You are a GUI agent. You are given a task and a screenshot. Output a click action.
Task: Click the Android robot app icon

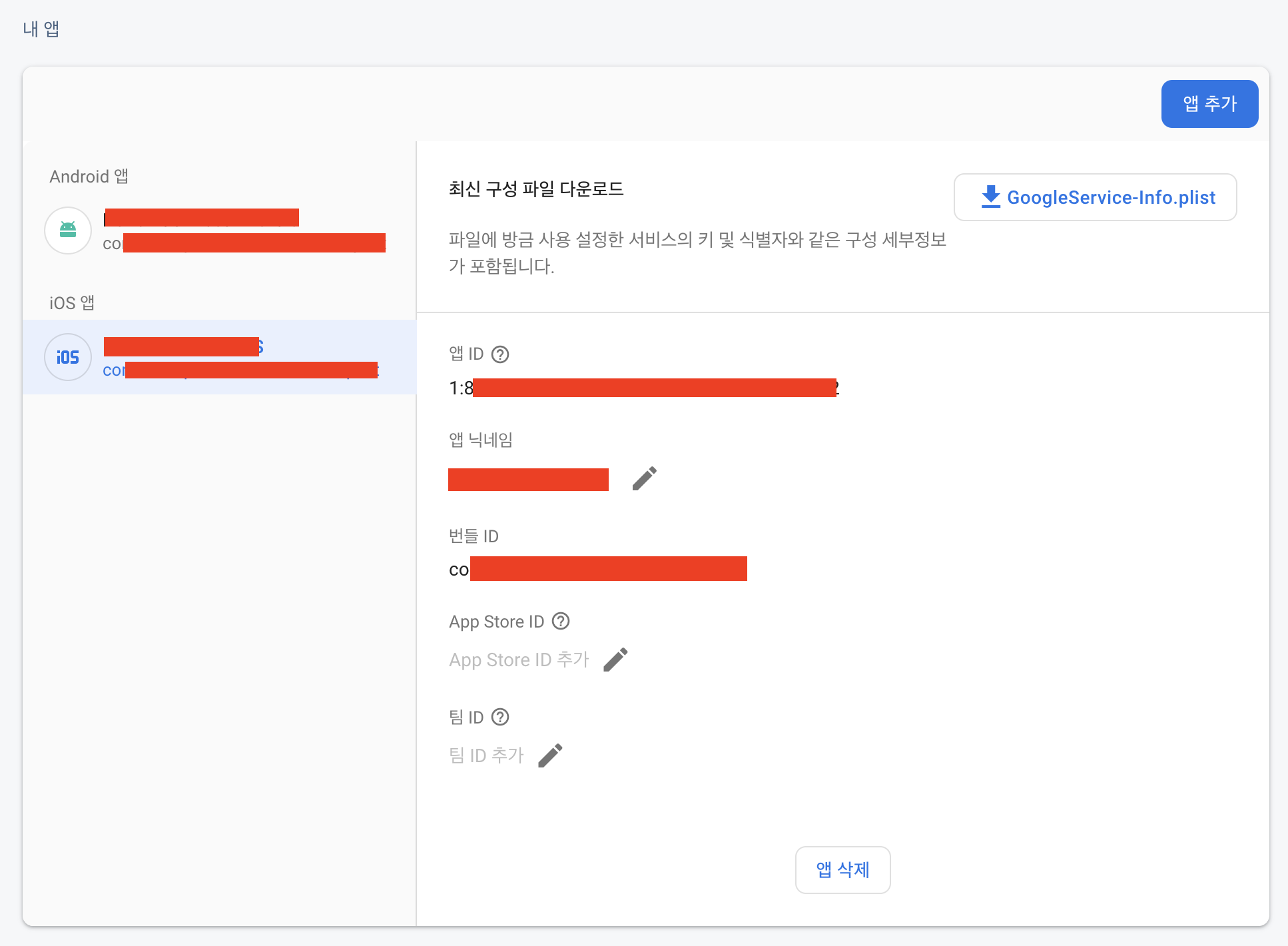(68, 231)
